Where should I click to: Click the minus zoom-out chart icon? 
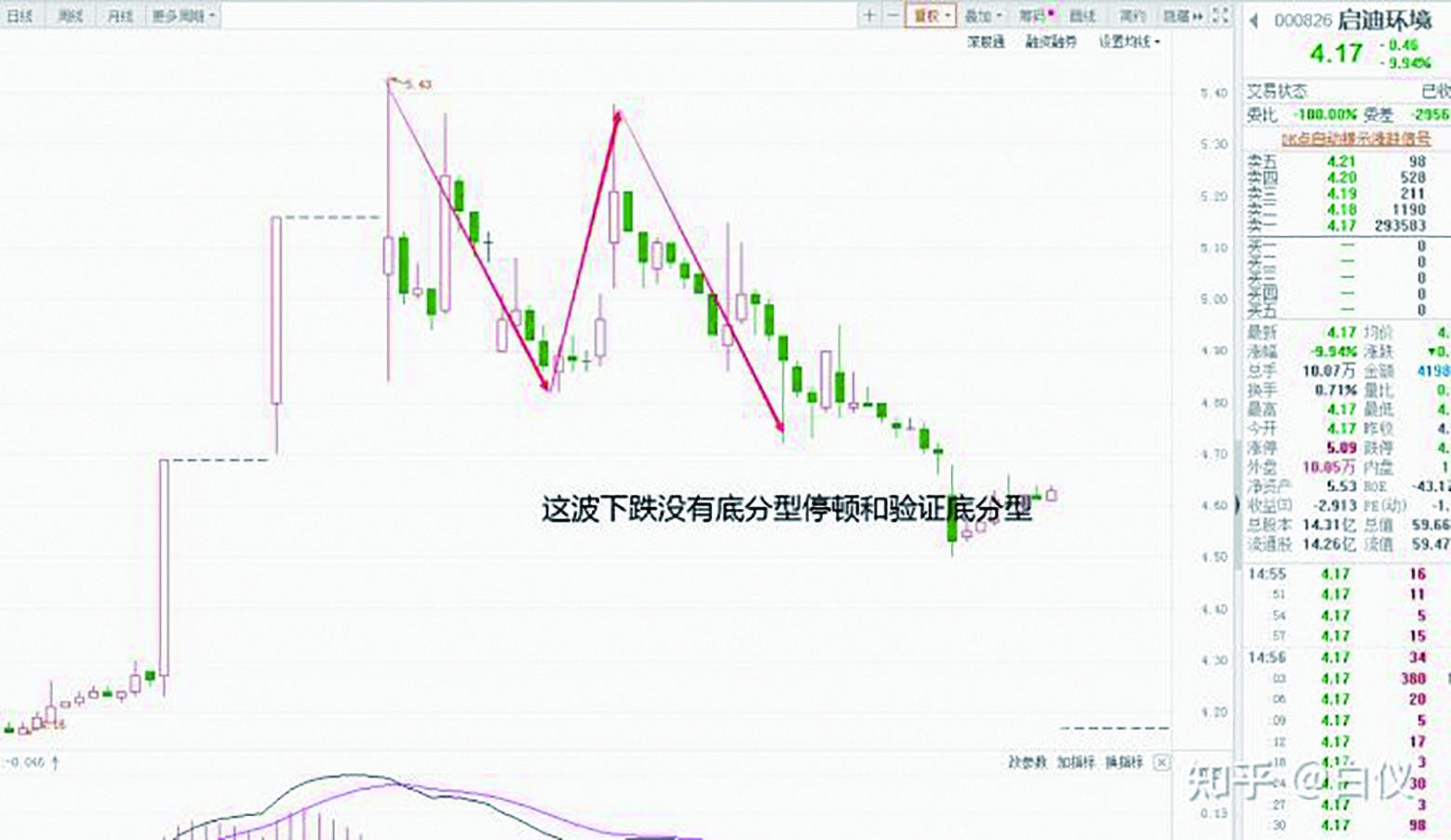[x=893, y=16]
